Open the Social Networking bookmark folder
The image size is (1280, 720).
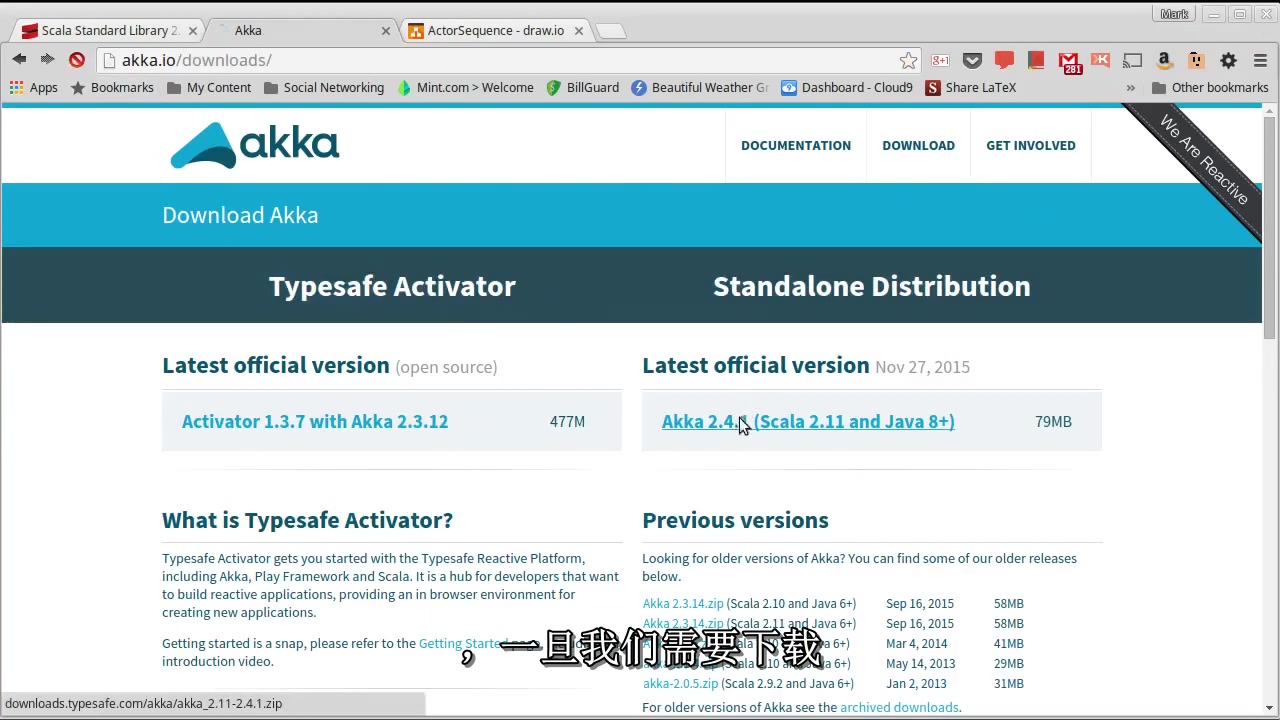pyautogui.click(x=324, y=88)
